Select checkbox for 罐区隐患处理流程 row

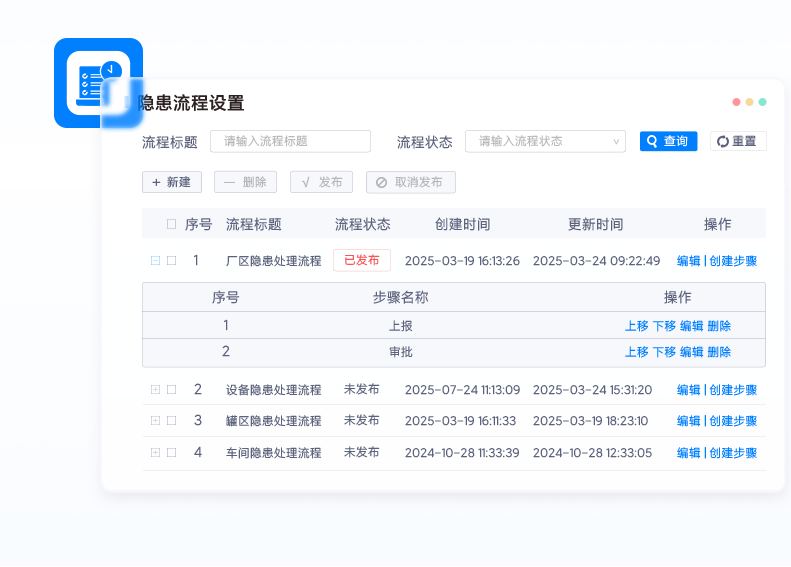[171, 421]
